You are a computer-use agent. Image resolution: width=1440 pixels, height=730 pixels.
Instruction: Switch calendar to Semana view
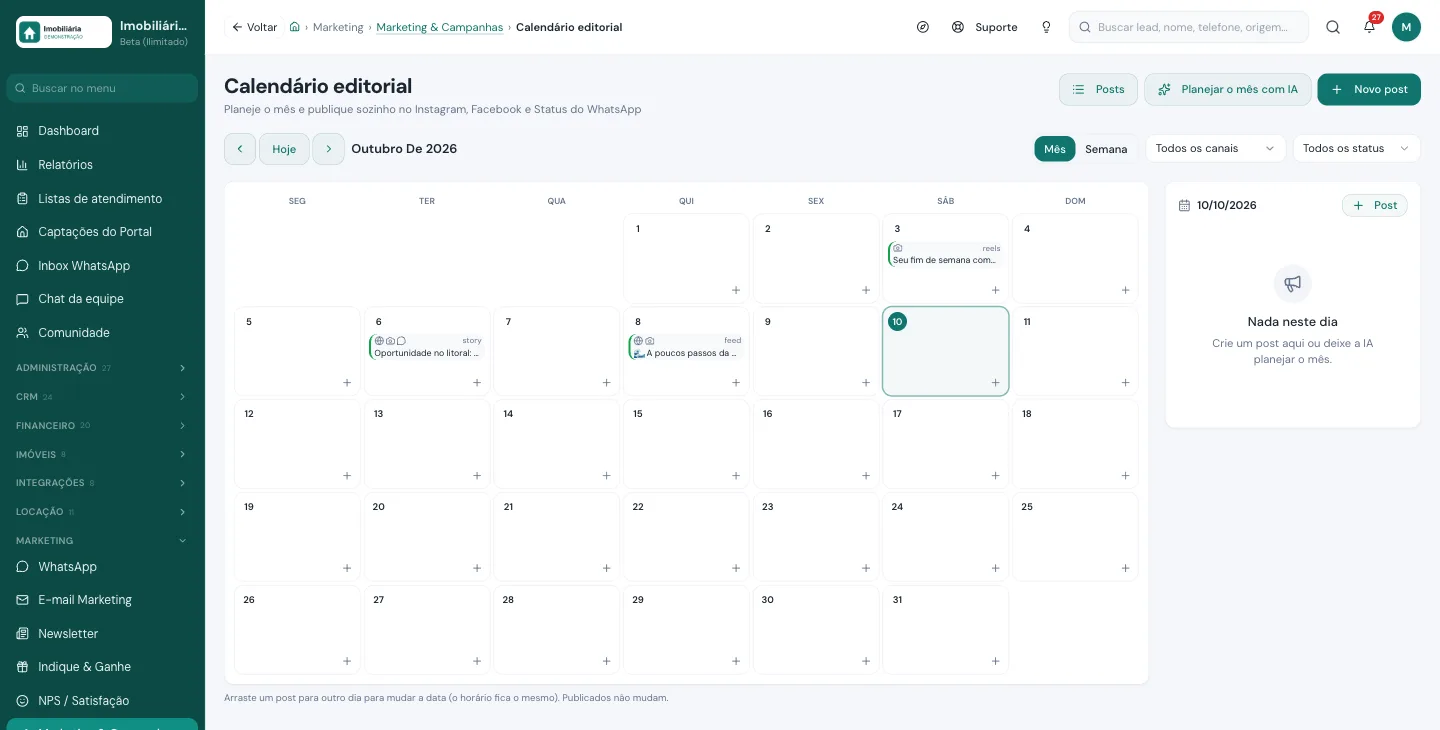point(1106,149)
